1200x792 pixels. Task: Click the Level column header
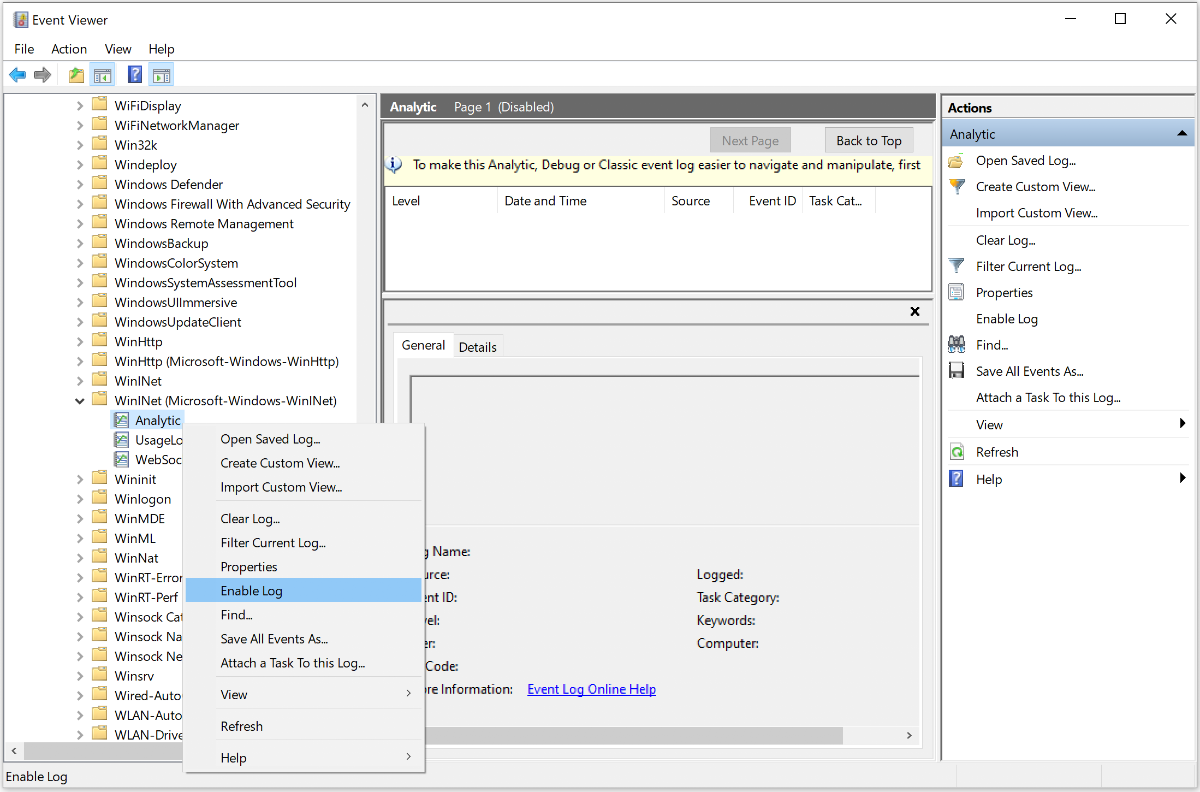[441, 201]
